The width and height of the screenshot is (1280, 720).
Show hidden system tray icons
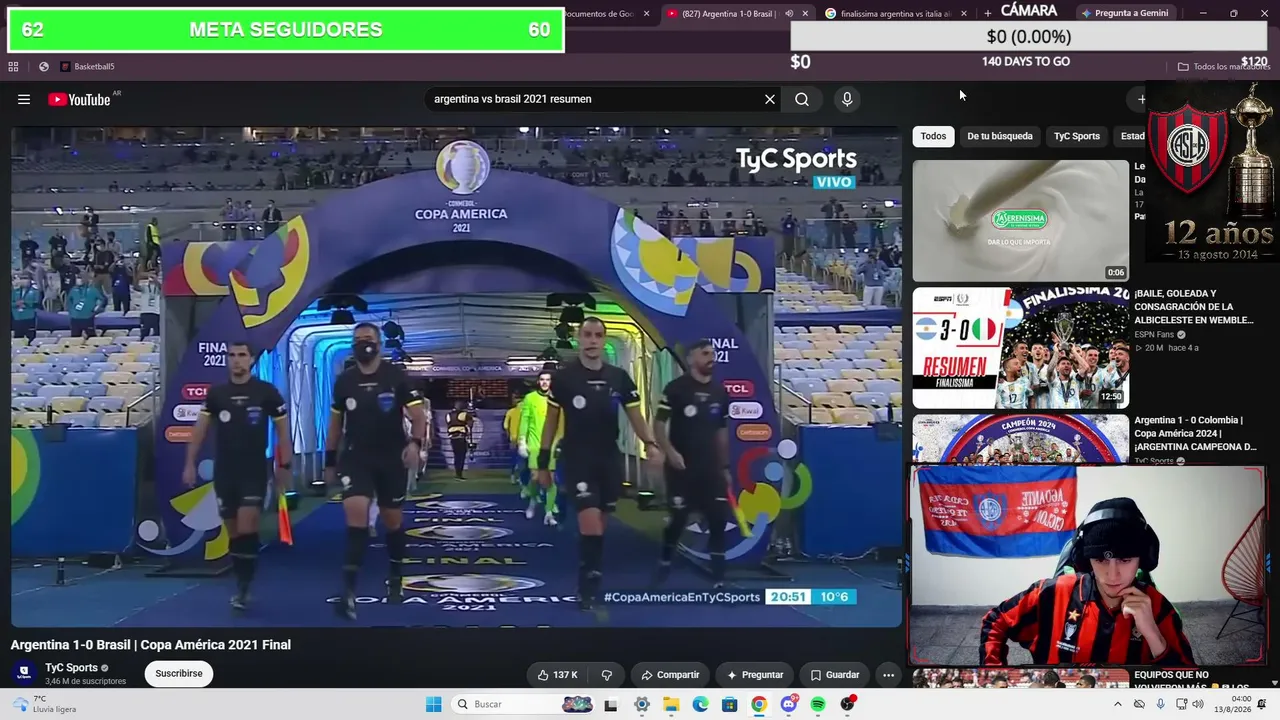pos(1118,705)
